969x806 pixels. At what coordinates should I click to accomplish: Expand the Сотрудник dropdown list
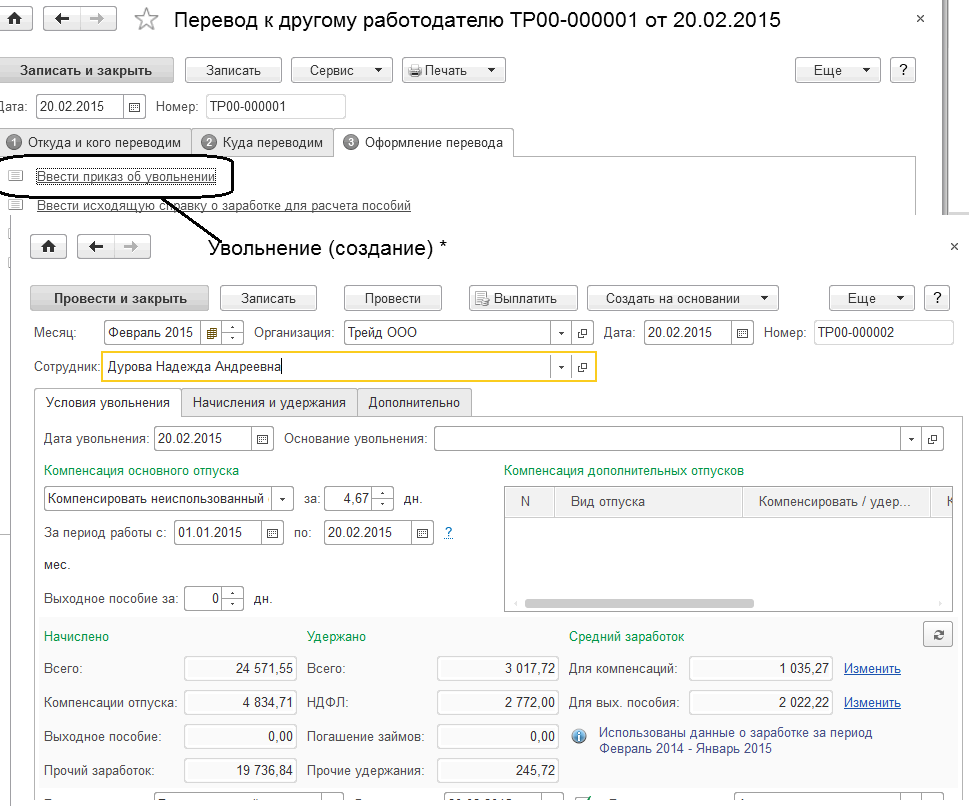(561, 367)
